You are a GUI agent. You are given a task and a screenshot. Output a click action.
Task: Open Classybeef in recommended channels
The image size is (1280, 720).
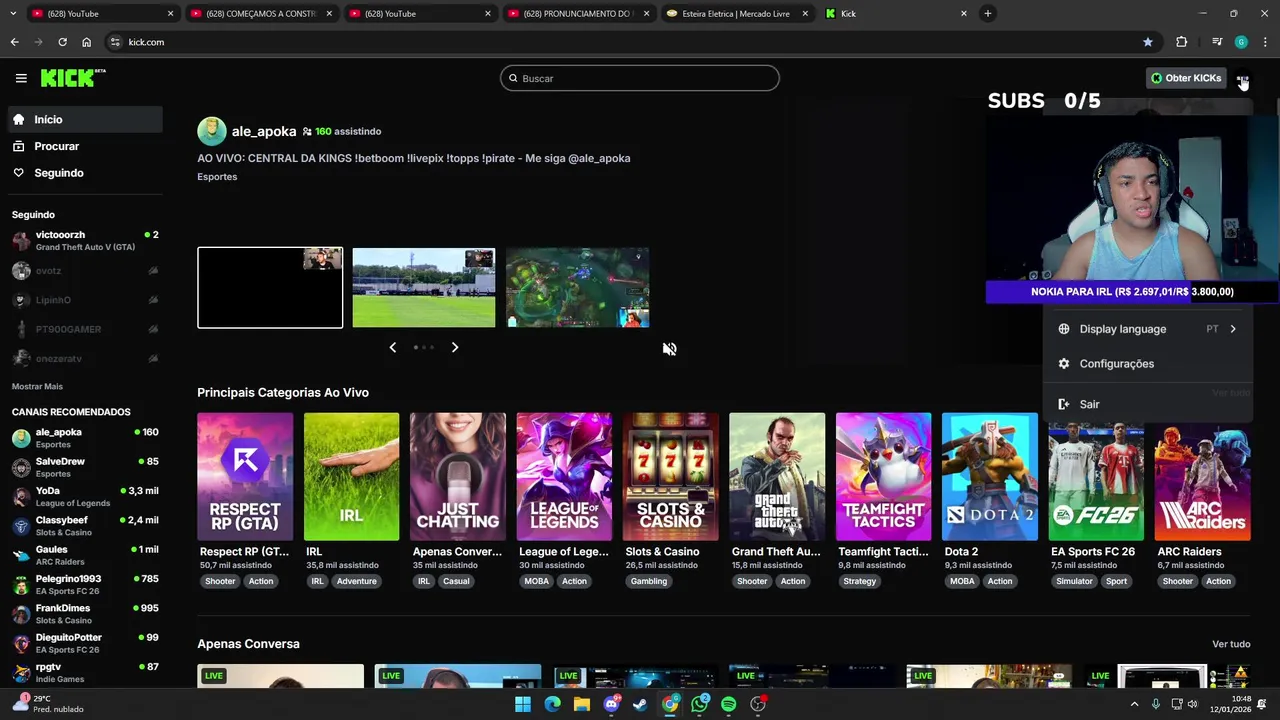(x=85, y=526)
